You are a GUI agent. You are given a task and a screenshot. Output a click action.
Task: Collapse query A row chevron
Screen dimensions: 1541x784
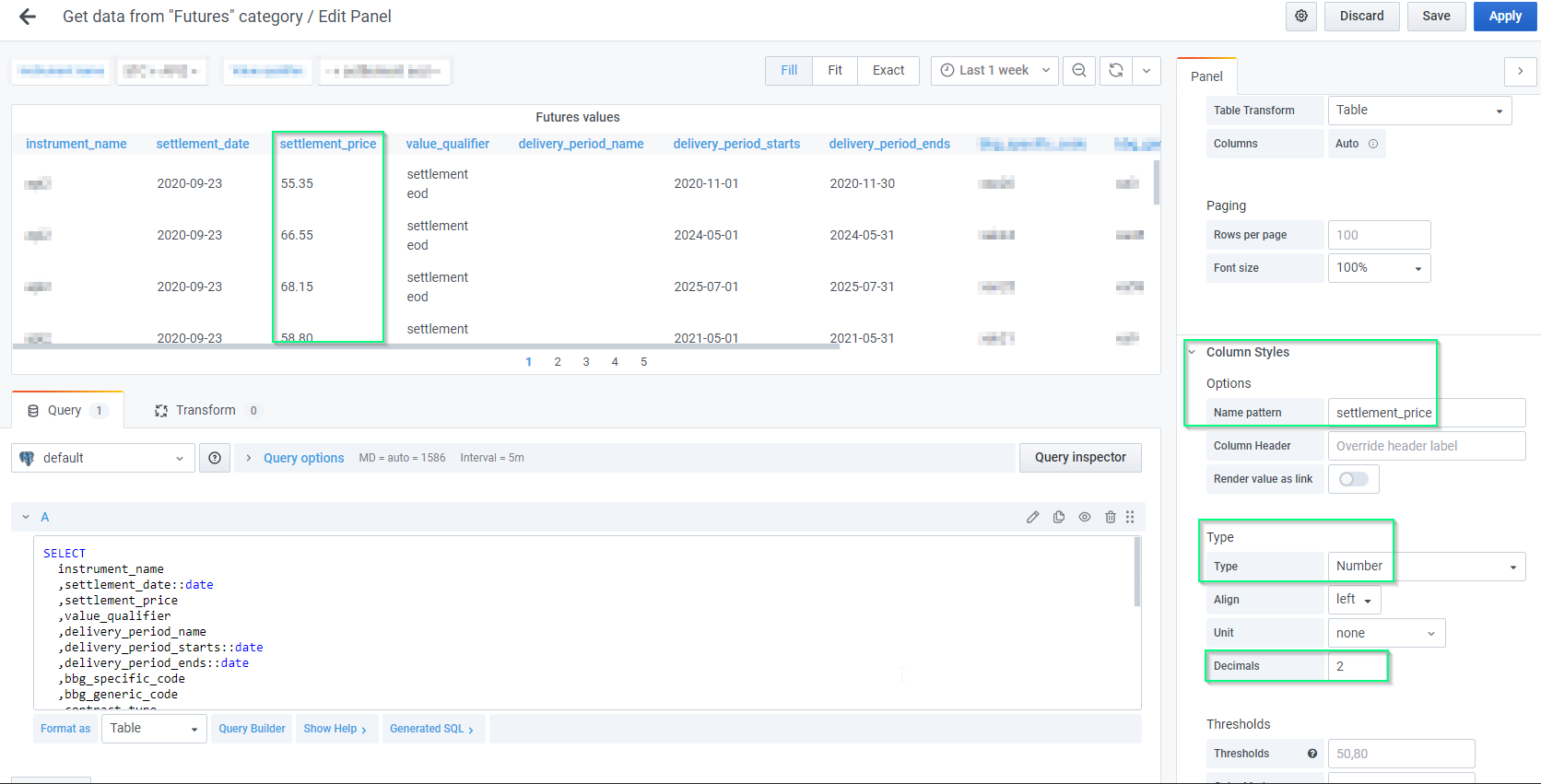pyautogui.click(x=26, y=517)
